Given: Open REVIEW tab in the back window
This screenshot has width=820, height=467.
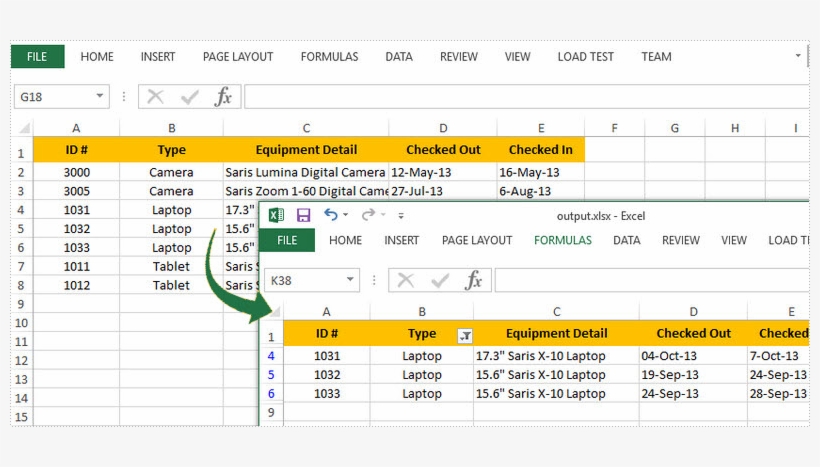Looking at the screenshot, I should tap(459, 56).
